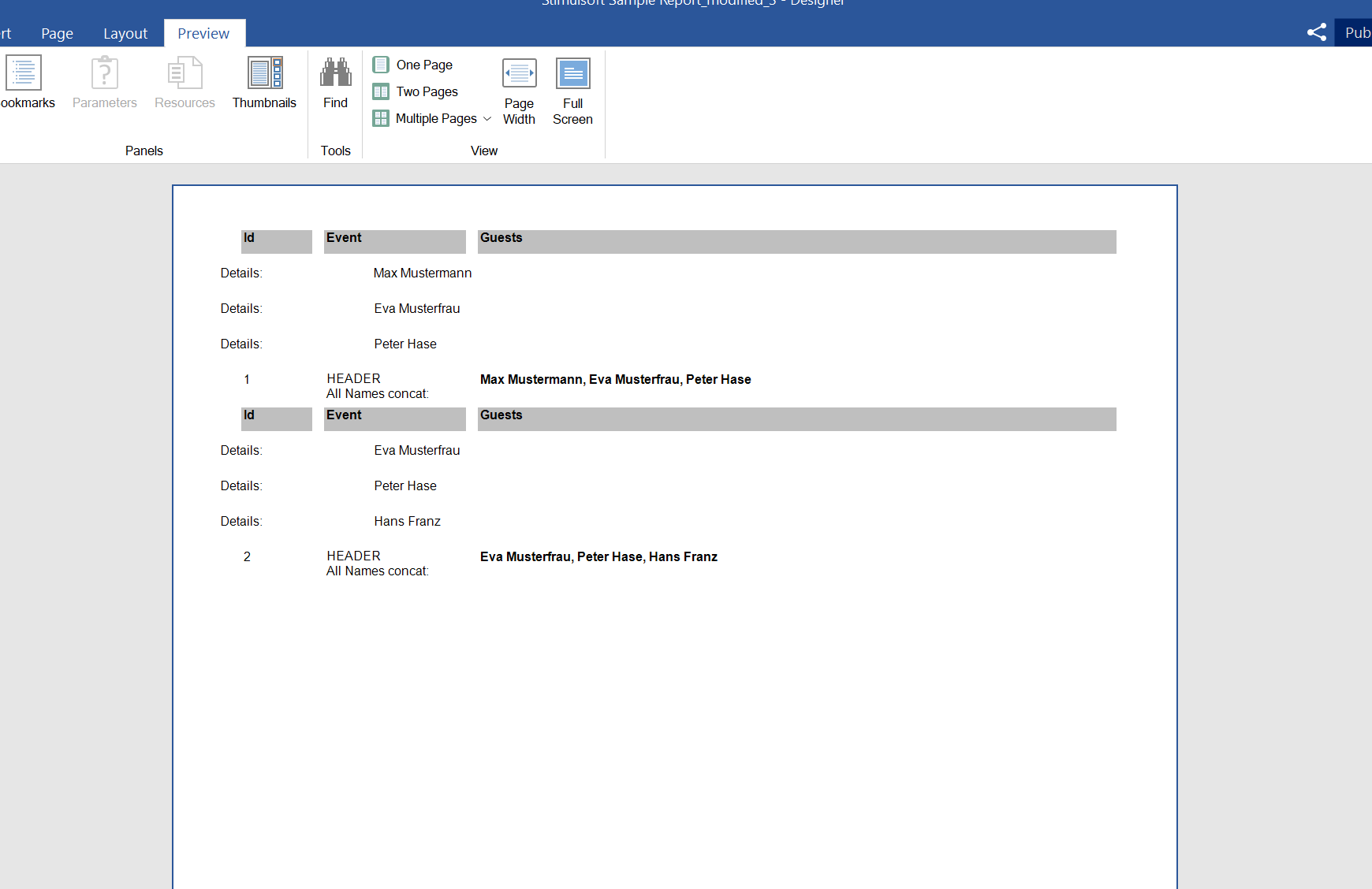1372x889 pixels.
Task: Open the Resources panel
Action: 185,82
